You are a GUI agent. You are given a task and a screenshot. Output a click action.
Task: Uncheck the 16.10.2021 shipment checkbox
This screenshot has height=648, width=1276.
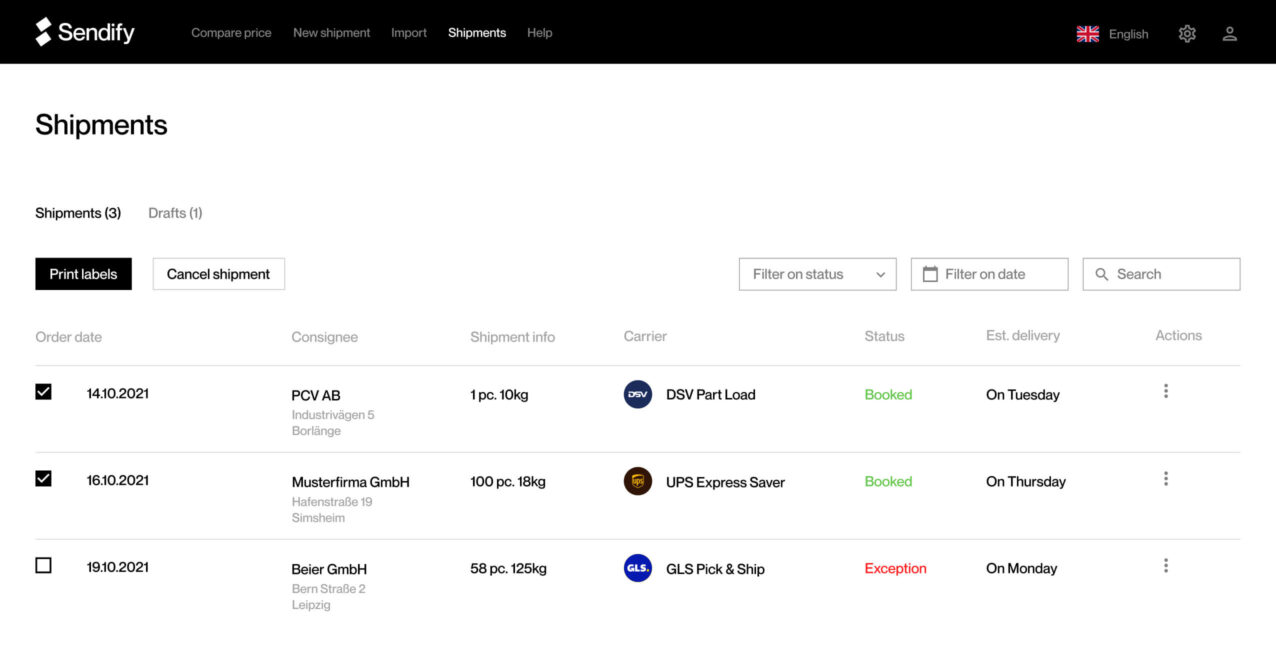(x=43, y=479)
